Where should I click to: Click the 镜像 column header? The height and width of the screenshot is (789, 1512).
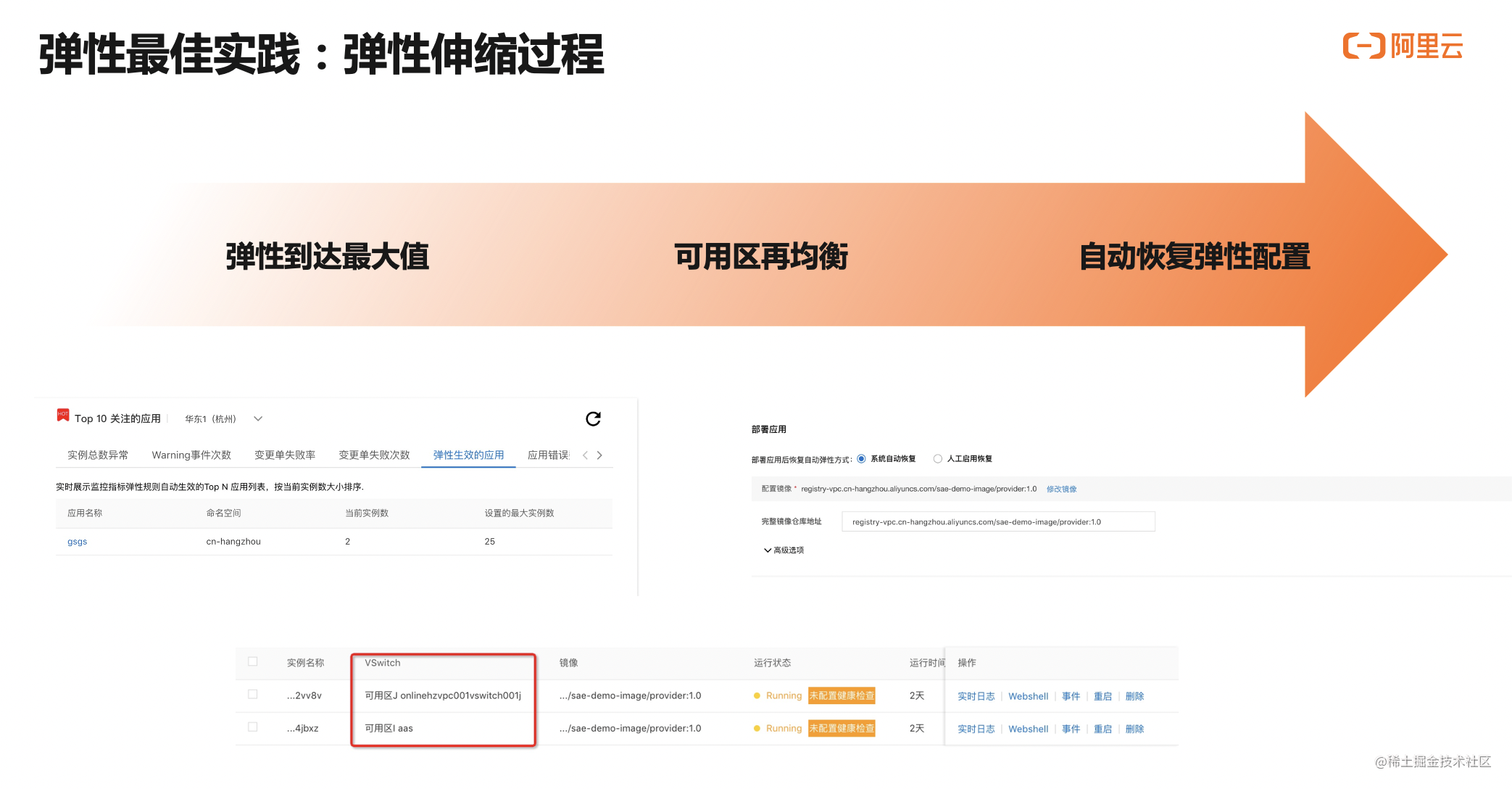(568, 663)
